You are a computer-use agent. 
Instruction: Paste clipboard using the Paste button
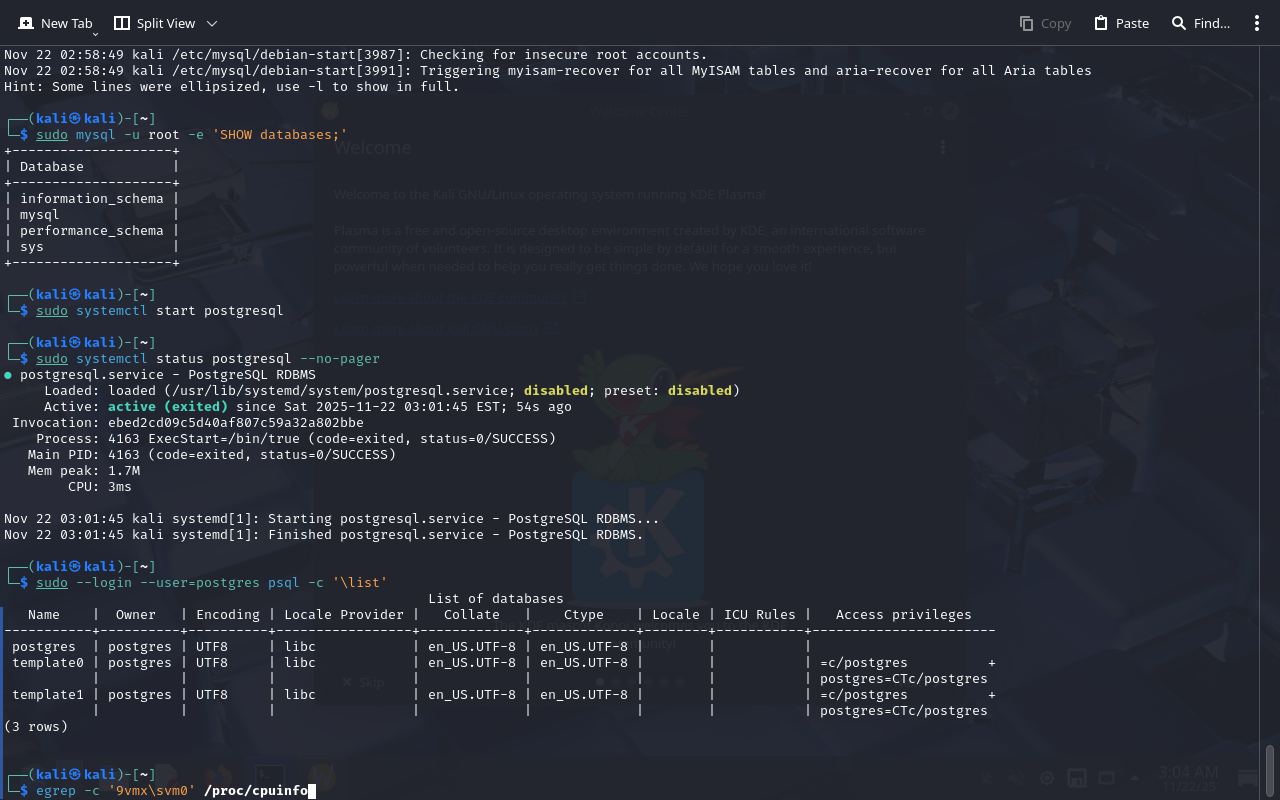pos(1121,23)
